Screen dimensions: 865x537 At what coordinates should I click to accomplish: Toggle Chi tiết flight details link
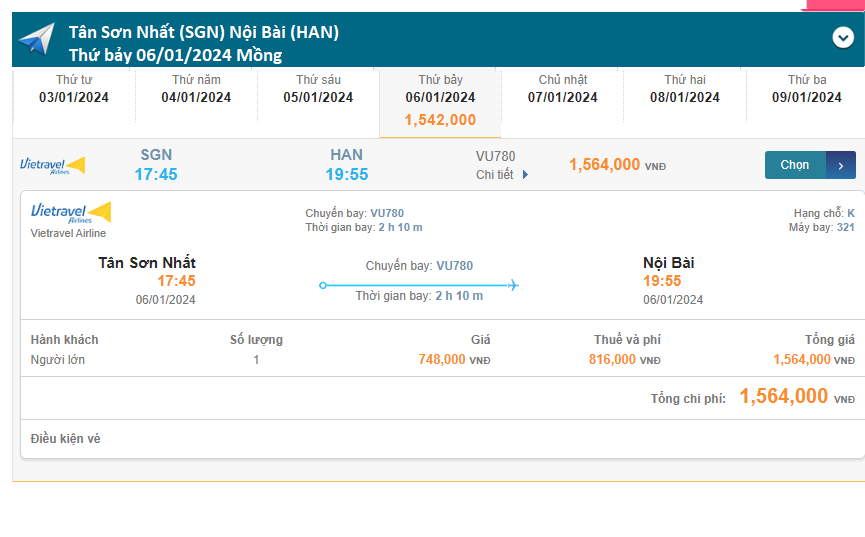(x=494, y=175)
